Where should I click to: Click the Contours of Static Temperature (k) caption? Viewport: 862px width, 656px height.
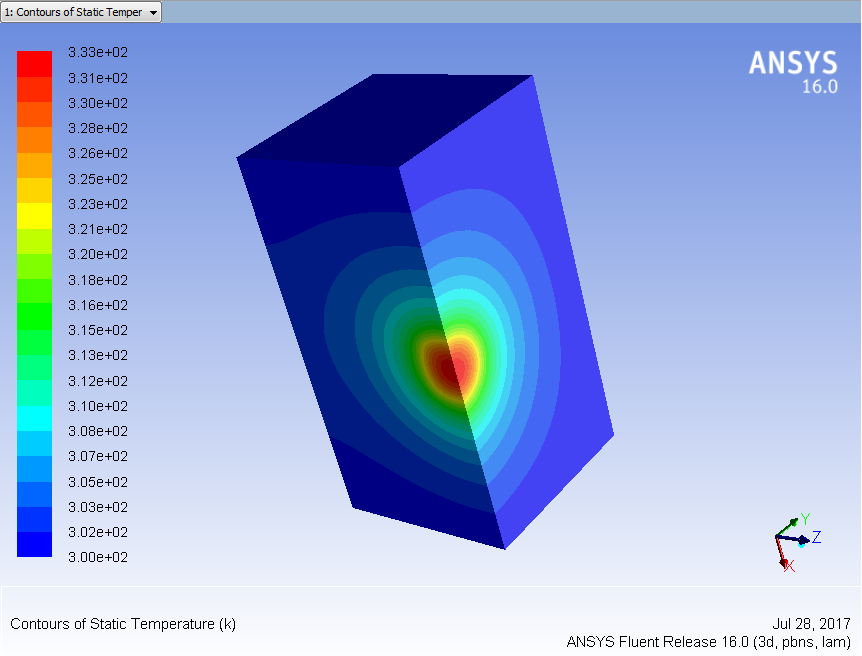click(x=123, y=624)
